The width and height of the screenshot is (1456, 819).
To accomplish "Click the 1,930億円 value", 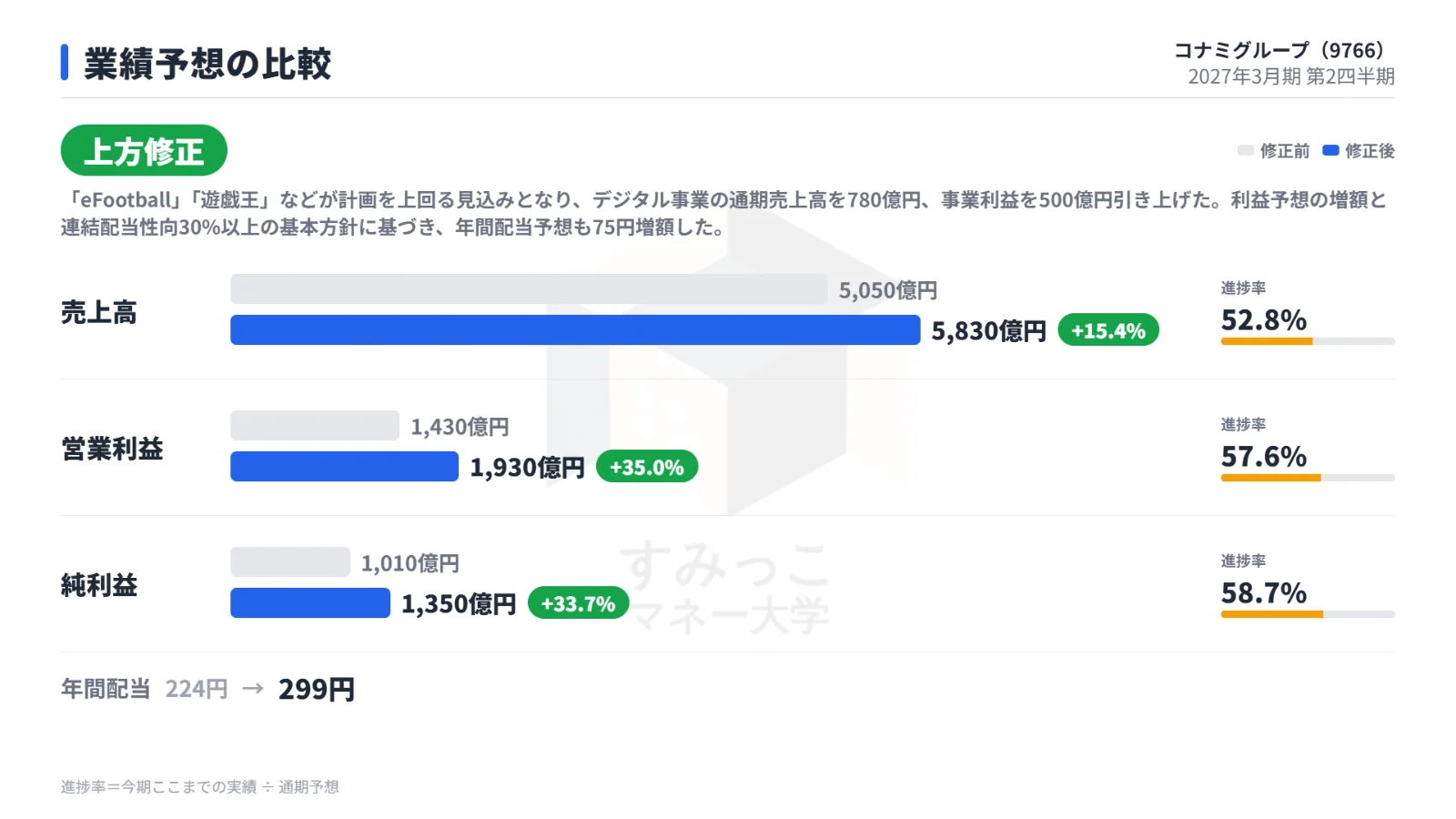I will (528, 467).
